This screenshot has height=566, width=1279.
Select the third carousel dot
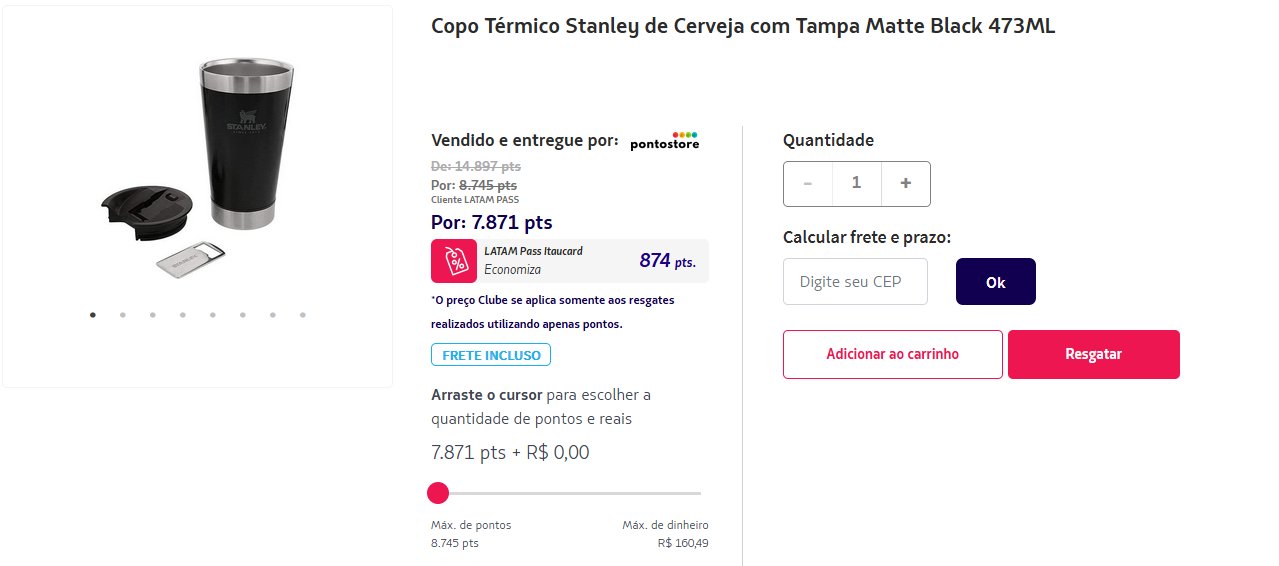coord(153,314)
